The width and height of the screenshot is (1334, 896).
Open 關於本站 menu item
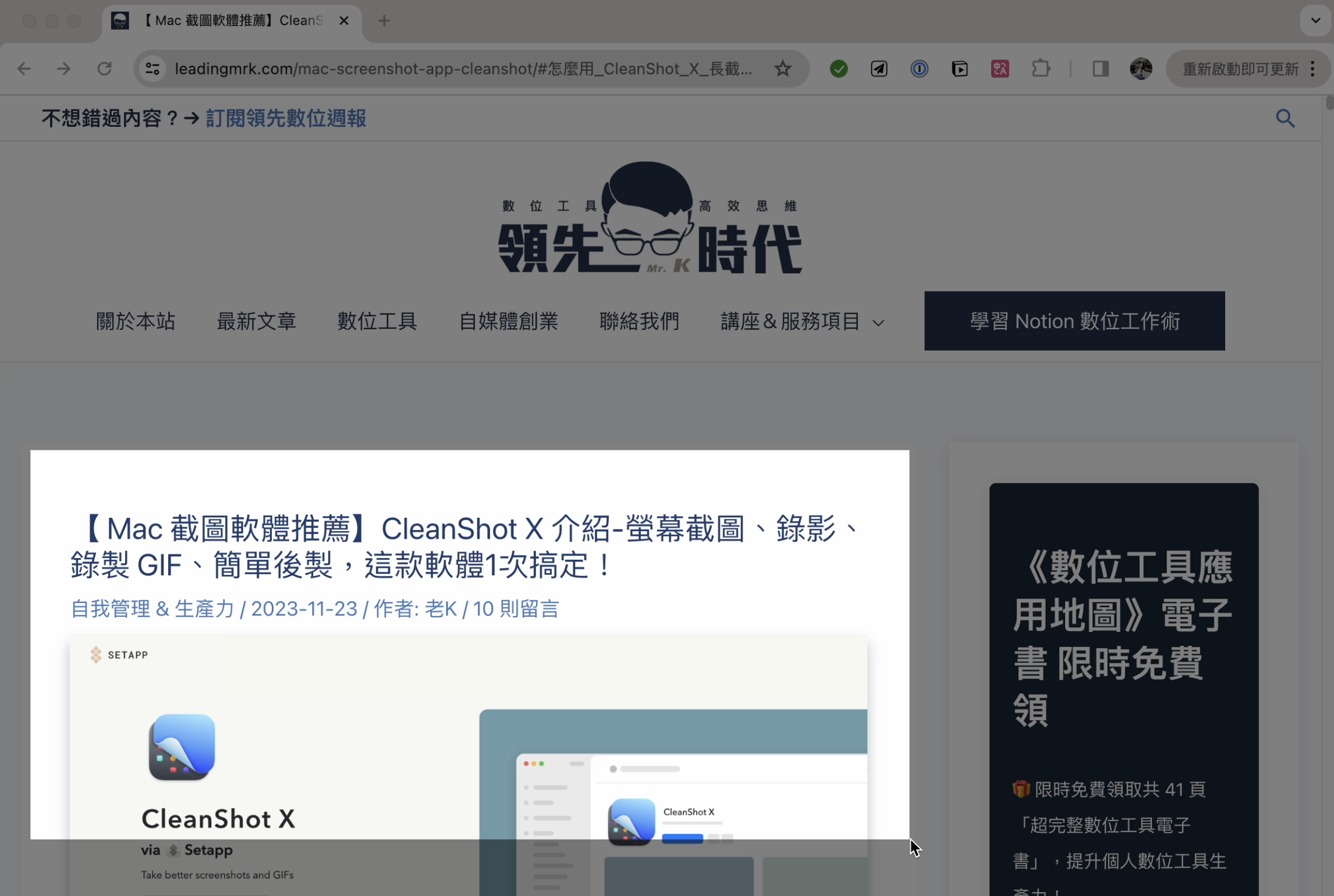136,321
